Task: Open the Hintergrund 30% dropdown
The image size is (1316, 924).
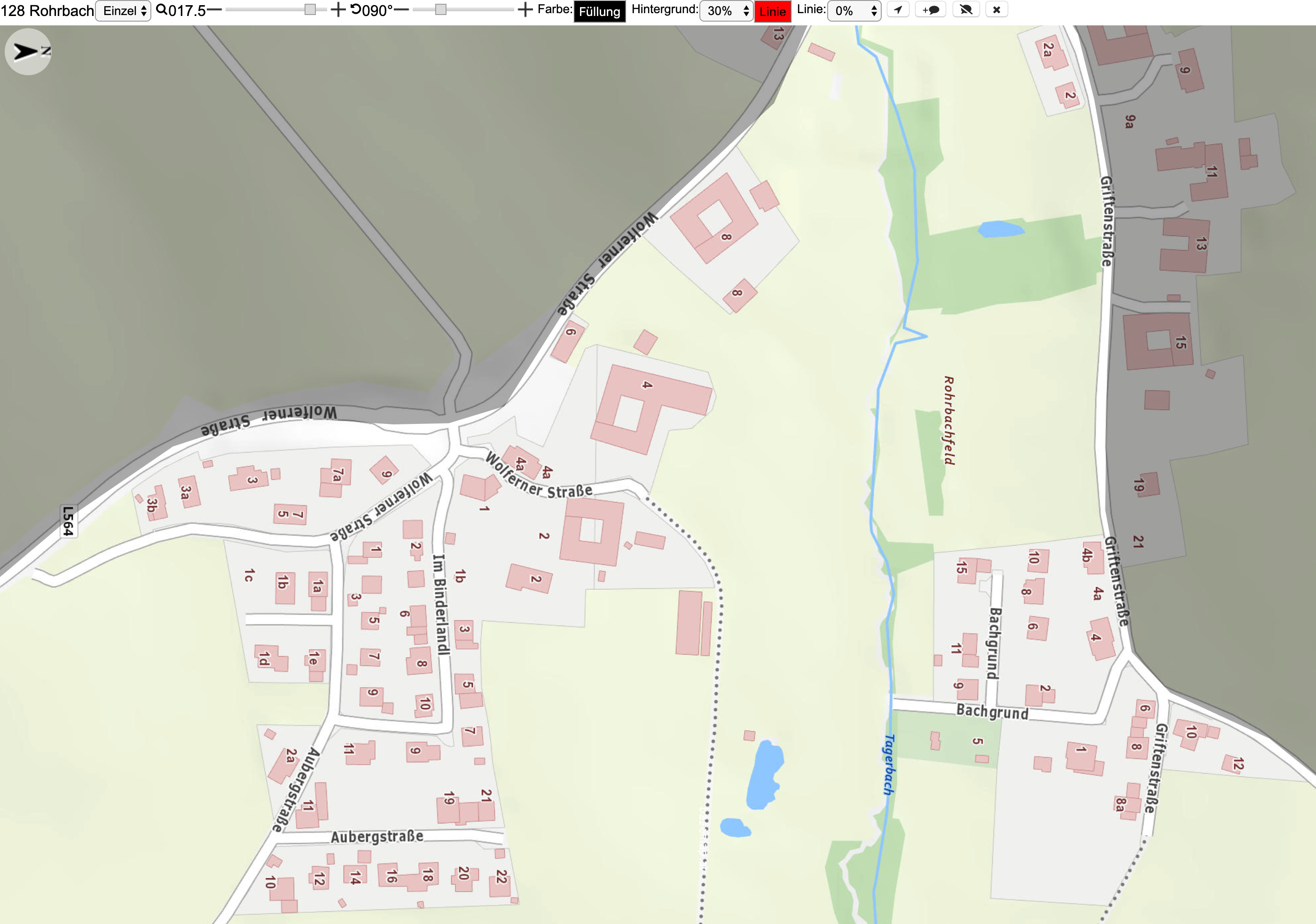Action: tap(726, 11)
